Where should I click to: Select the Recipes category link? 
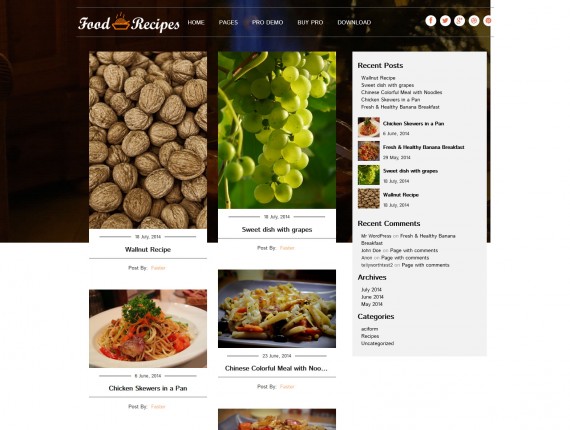coord(370,336)
